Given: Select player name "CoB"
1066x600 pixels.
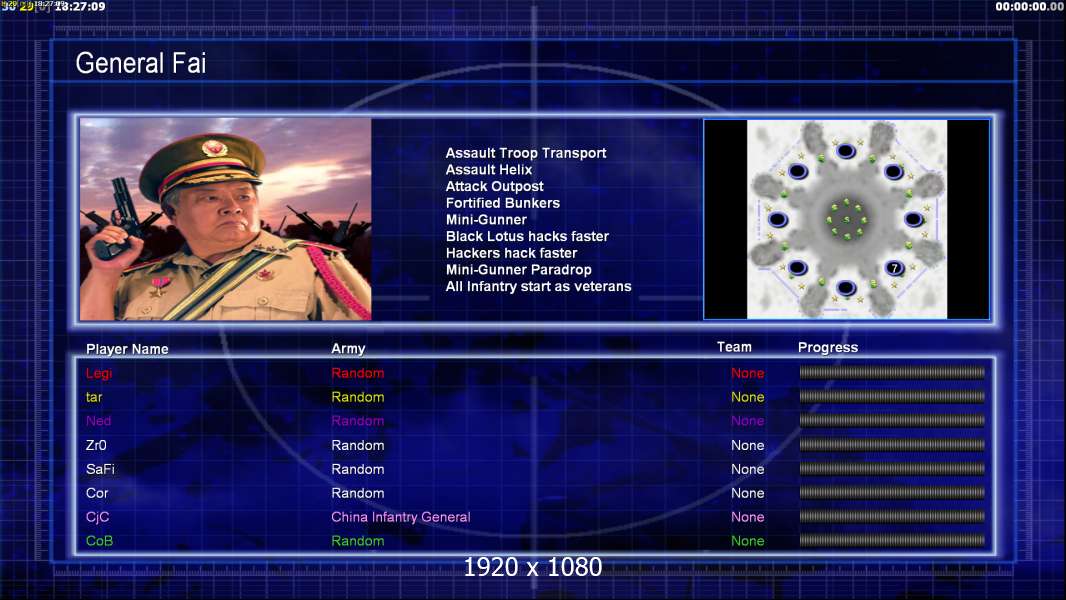Looking at the screenshot, I should [99, 541].
